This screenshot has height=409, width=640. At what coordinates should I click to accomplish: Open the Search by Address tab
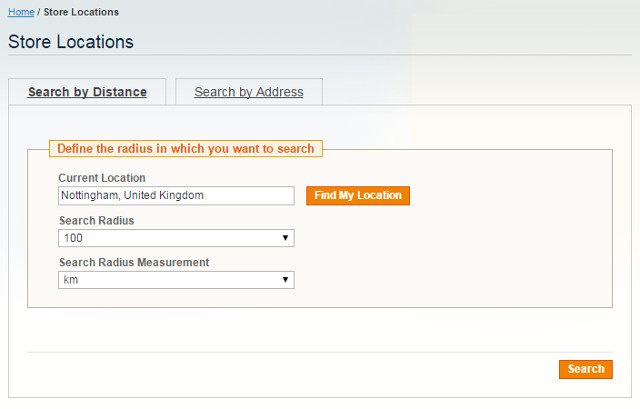(249, 92)
